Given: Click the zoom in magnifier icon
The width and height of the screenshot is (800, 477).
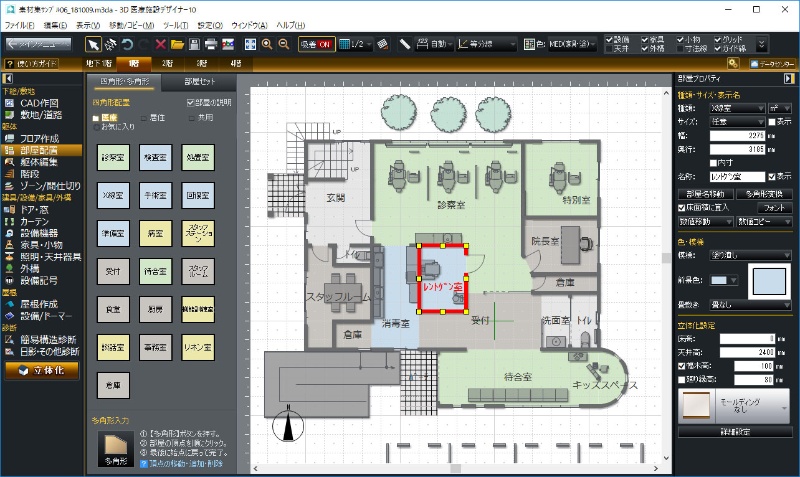Looking at the screenshot, I should (x=267, y=44).
